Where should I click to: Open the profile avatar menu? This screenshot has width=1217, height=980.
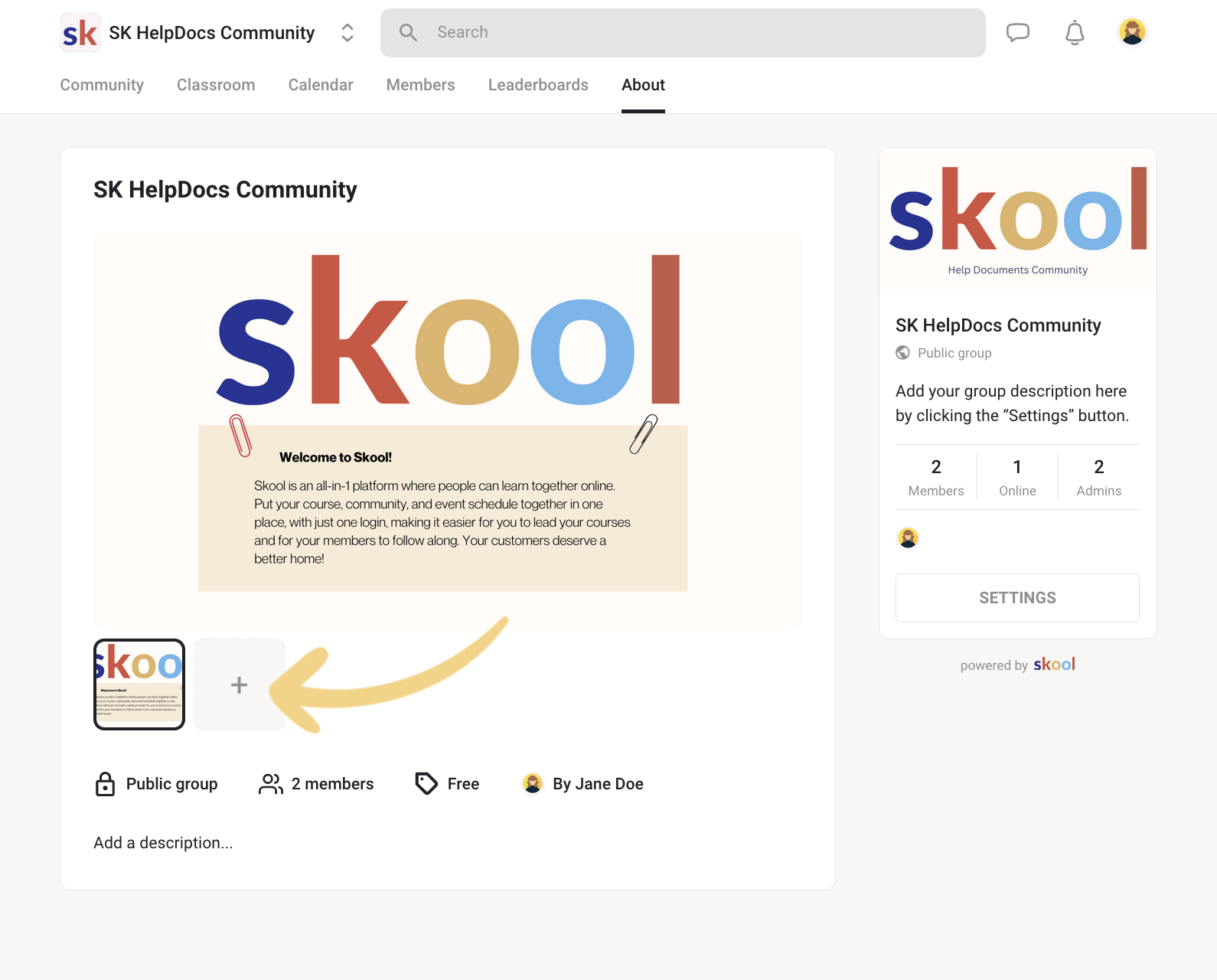1132,32
